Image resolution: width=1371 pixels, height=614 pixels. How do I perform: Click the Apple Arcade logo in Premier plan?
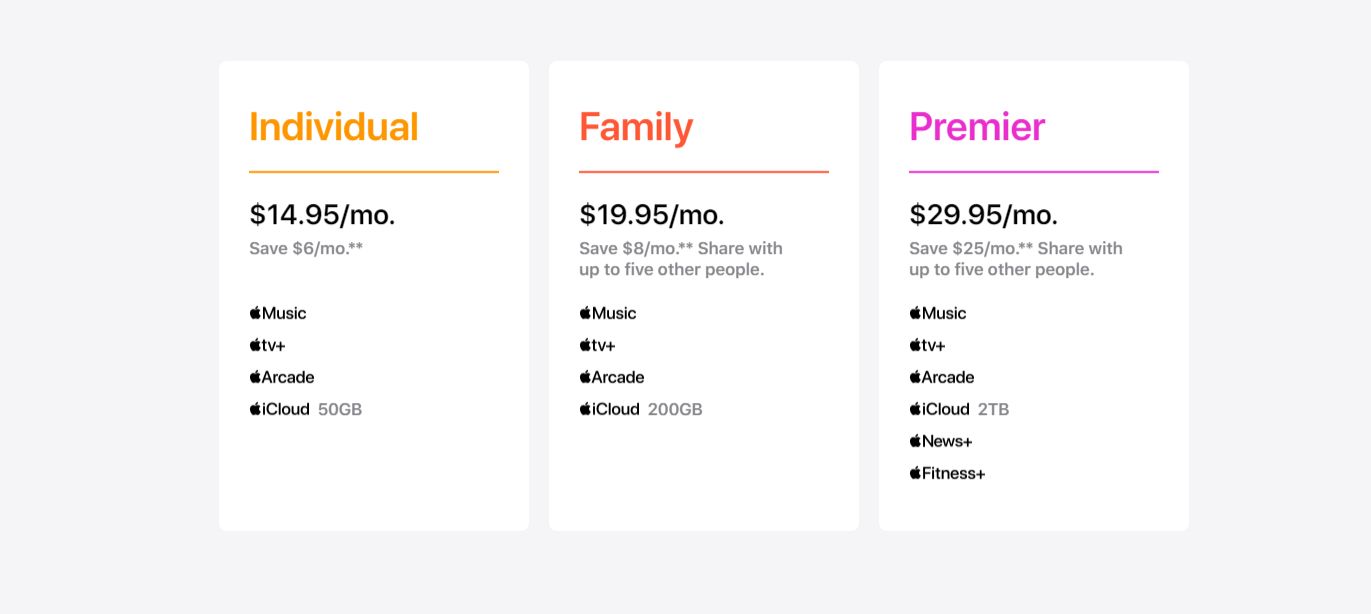pyautogui.click(x=942, y=377)
